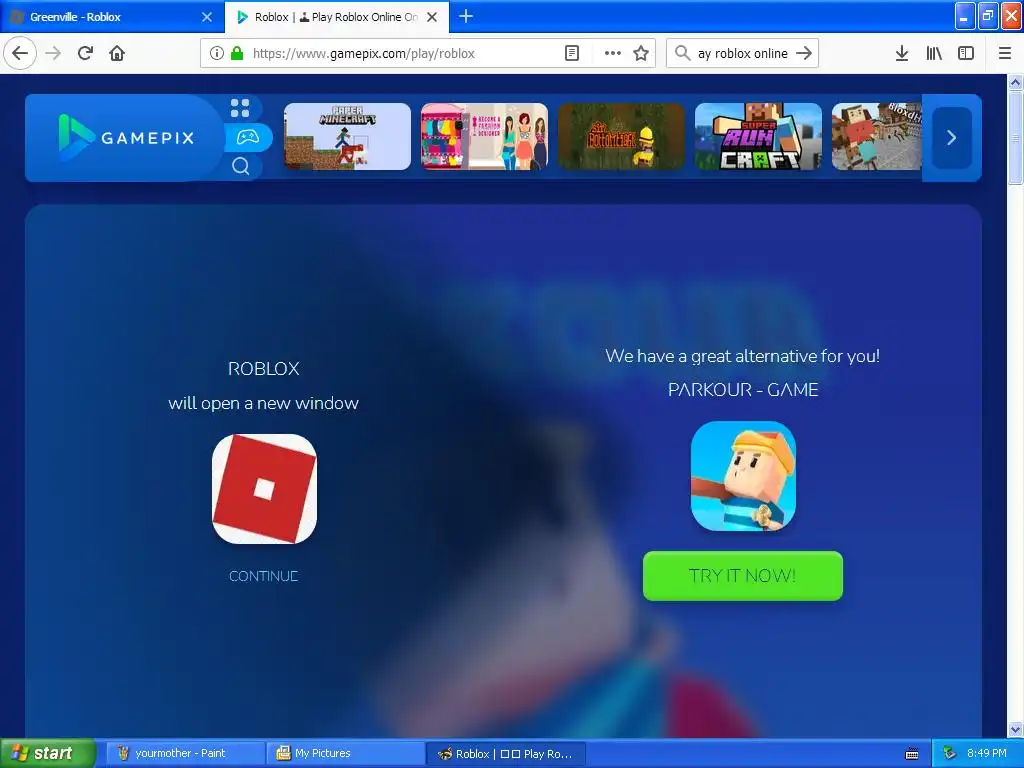1024x768 pixels.
Task: Open the Library bookmarks icon
Action: pyautogui.click(x=934, y=53)
